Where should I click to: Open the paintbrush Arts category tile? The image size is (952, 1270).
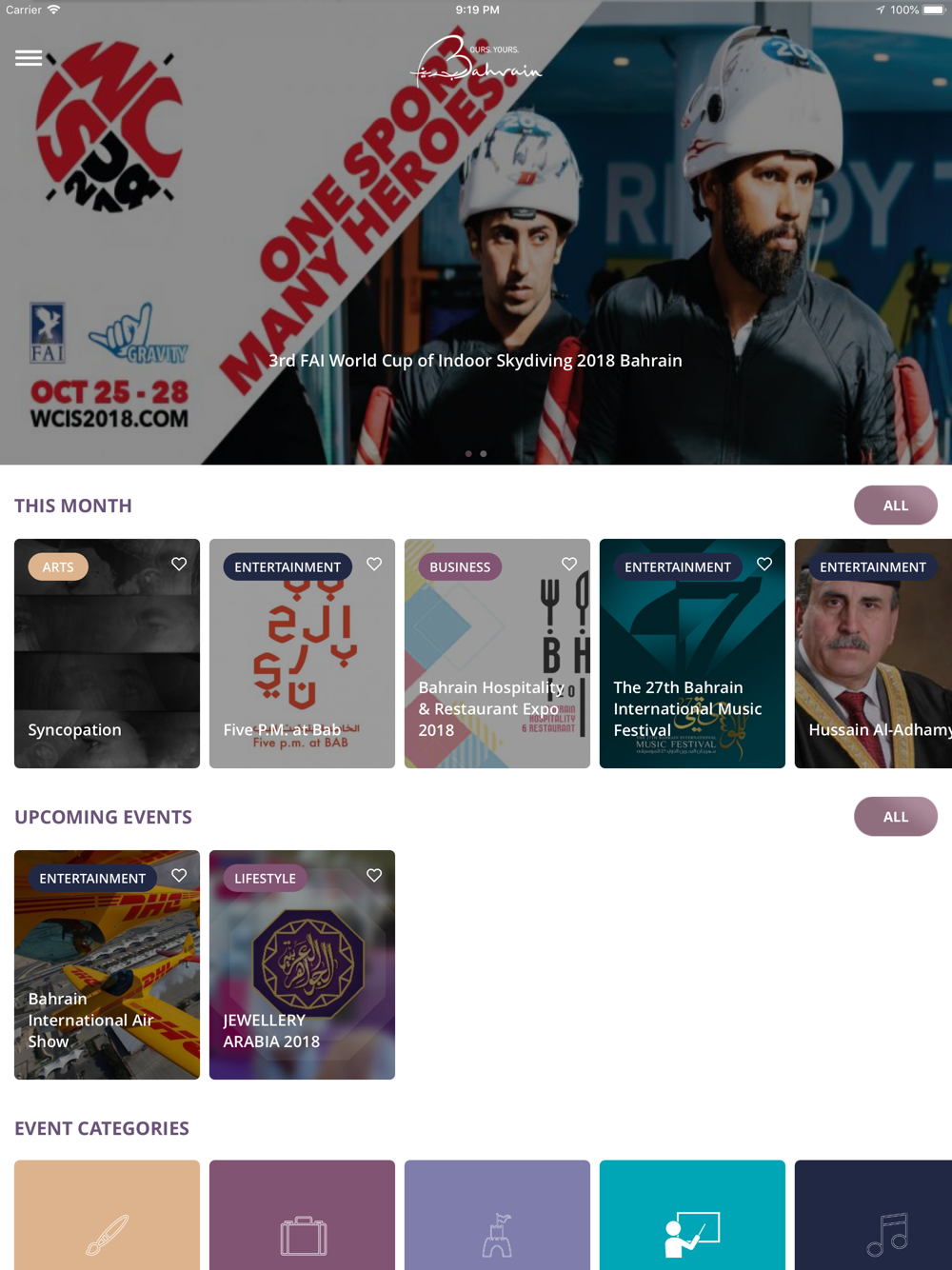coord(107,1215)
